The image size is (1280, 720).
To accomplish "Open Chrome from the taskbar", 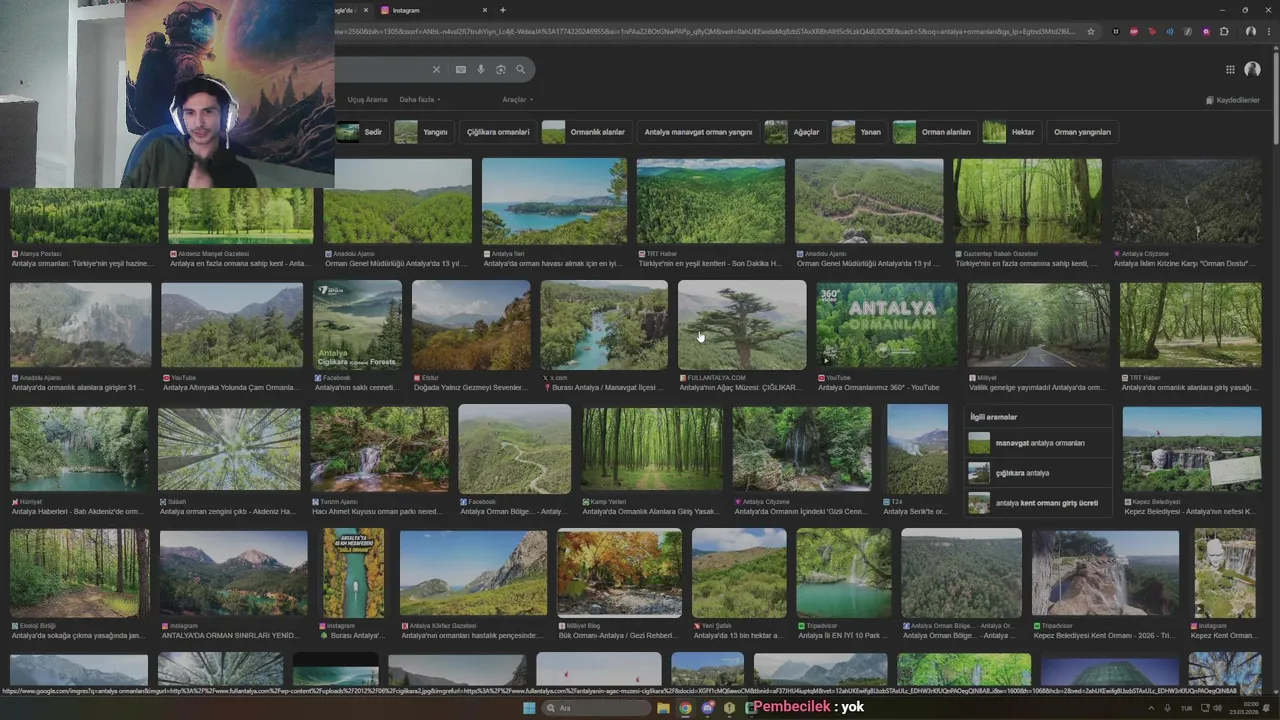I will (x=685, y=708).
